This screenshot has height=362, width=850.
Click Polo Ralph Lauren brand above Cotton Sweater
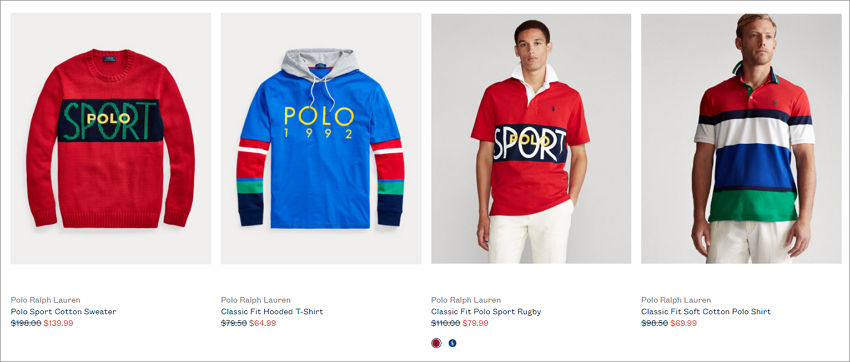[x=46, y=300]
